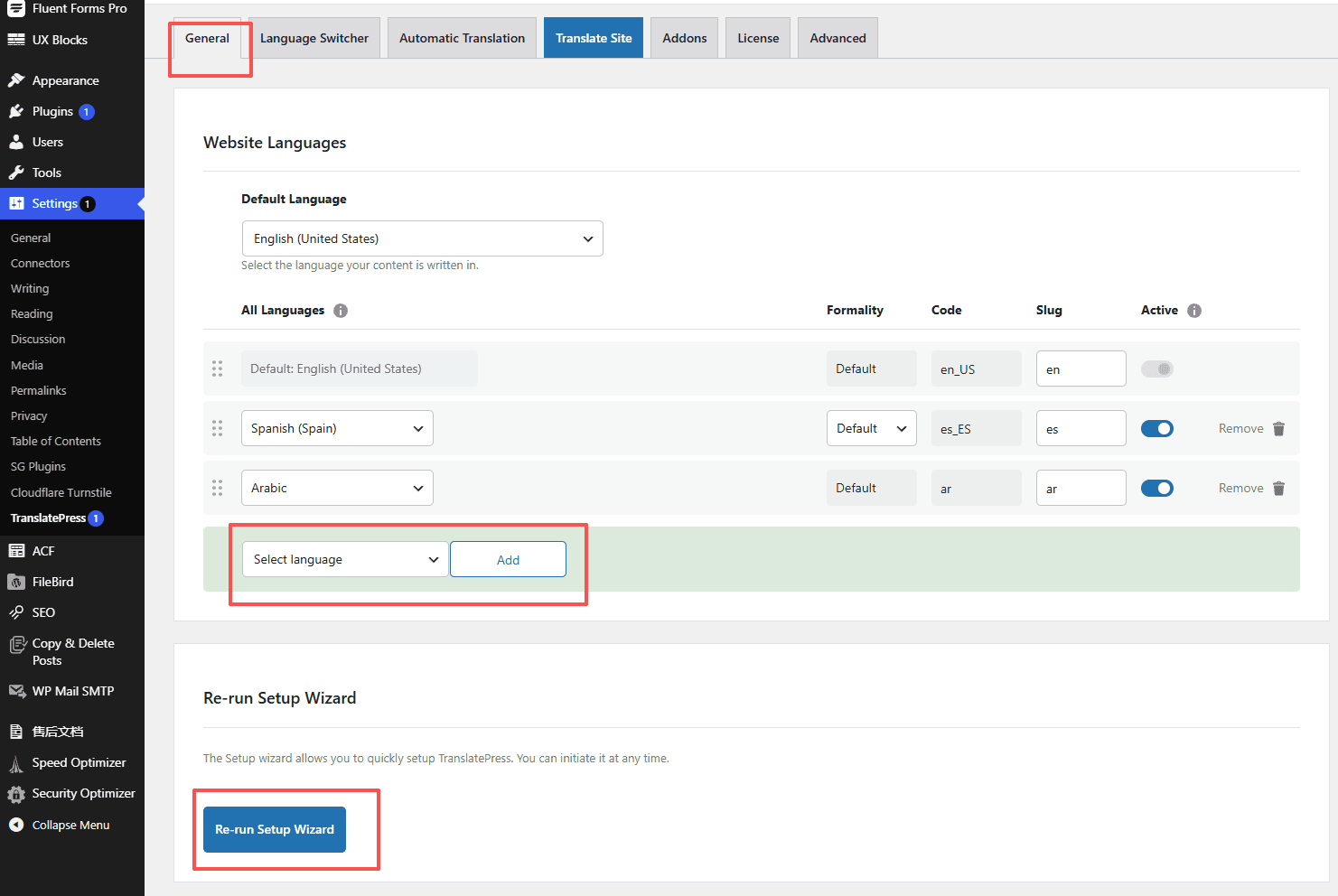This screenshot has width=1338, height=896.
Task: Open the License tab
Action: tap(758, 38)
